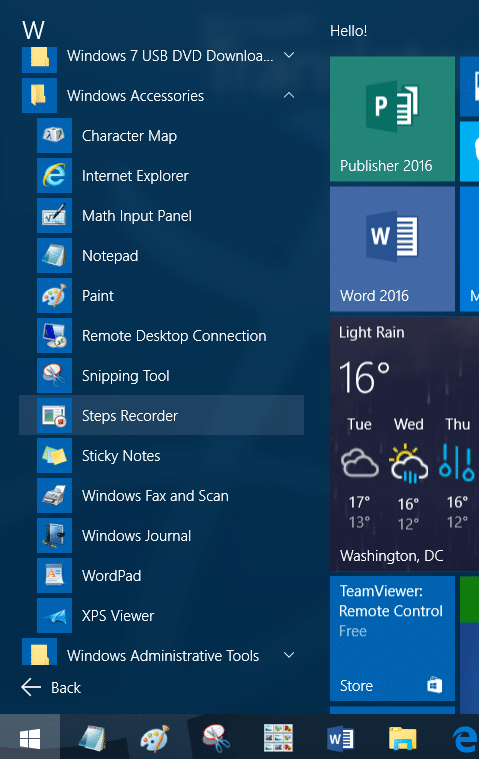Click the XPS Viewer icon
The height and width of the screenshot is (759, 479).
pos(54,615)
